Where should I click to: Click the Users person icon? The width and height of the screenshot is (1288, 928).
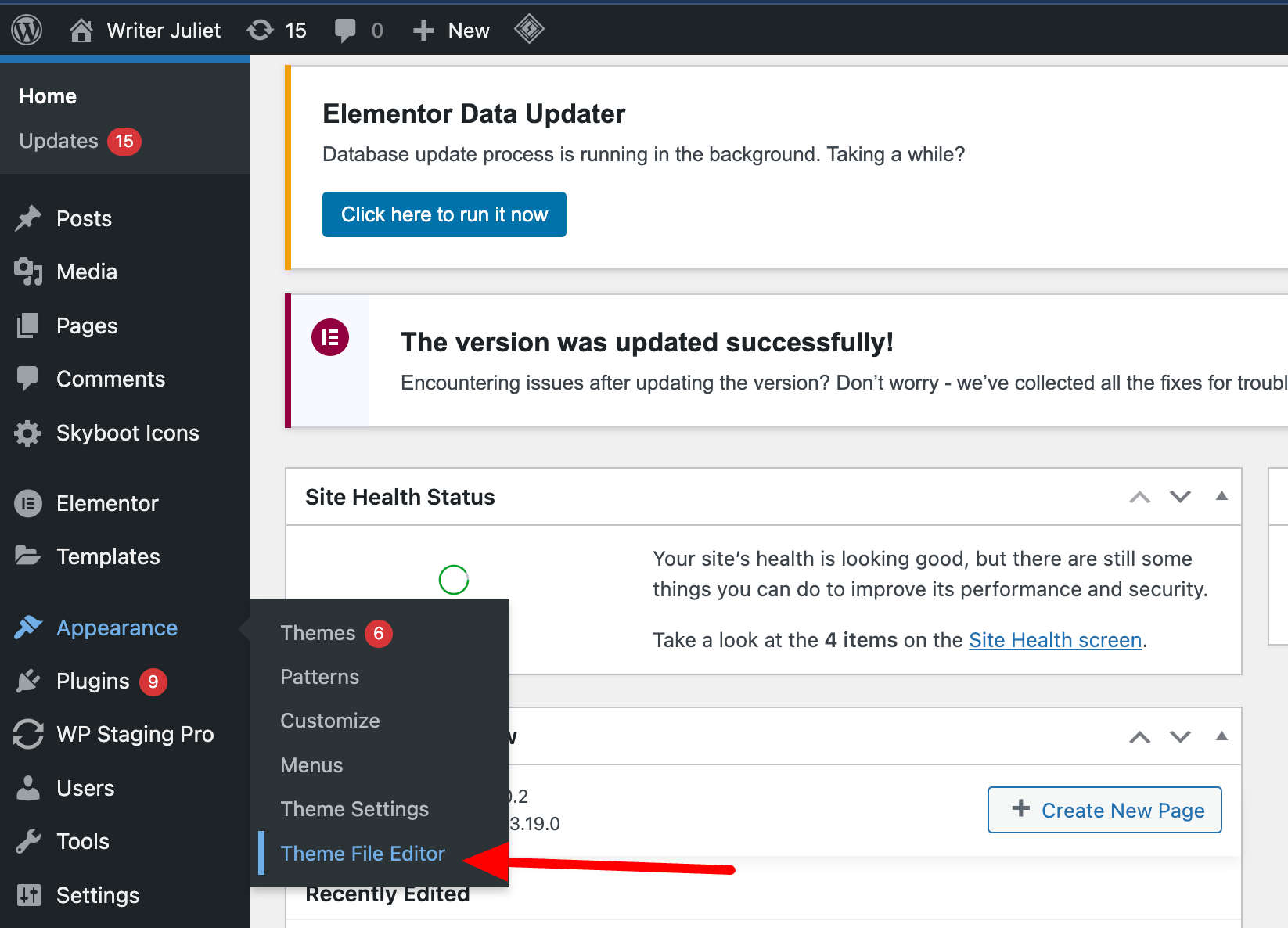[x=28, y=788]
